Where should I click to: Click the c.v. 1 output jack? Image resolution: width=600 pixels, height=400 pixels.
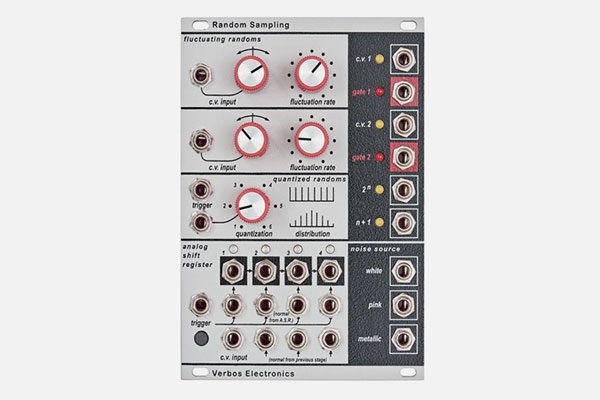pyautogui.click(x=404, y=59)
